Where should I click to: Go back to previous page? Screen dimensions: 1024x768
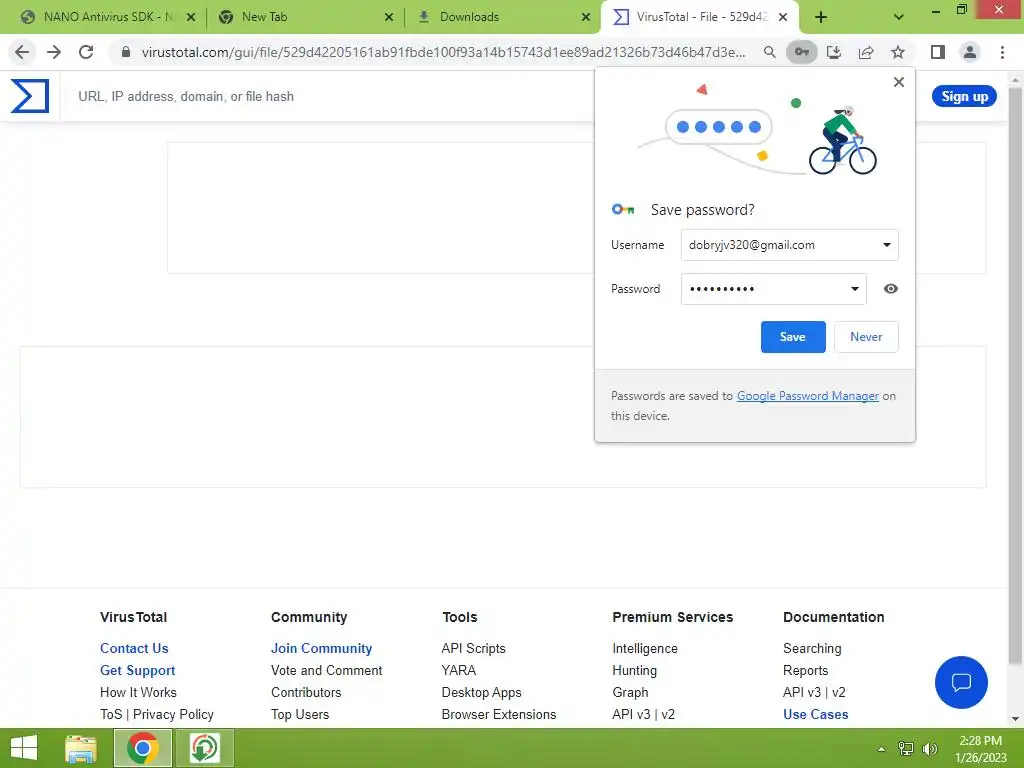point(22,52)
